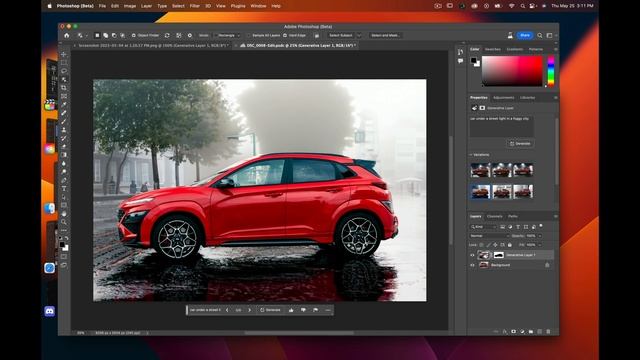This screenshot has height=360, width=640.
Task: Hide the Generative Layer 1 layer
Action: 472,255
